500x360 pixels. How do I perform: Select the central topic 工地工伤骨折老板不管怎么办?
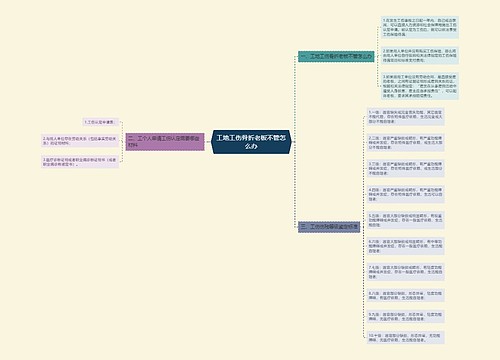[x=251, y=142]
